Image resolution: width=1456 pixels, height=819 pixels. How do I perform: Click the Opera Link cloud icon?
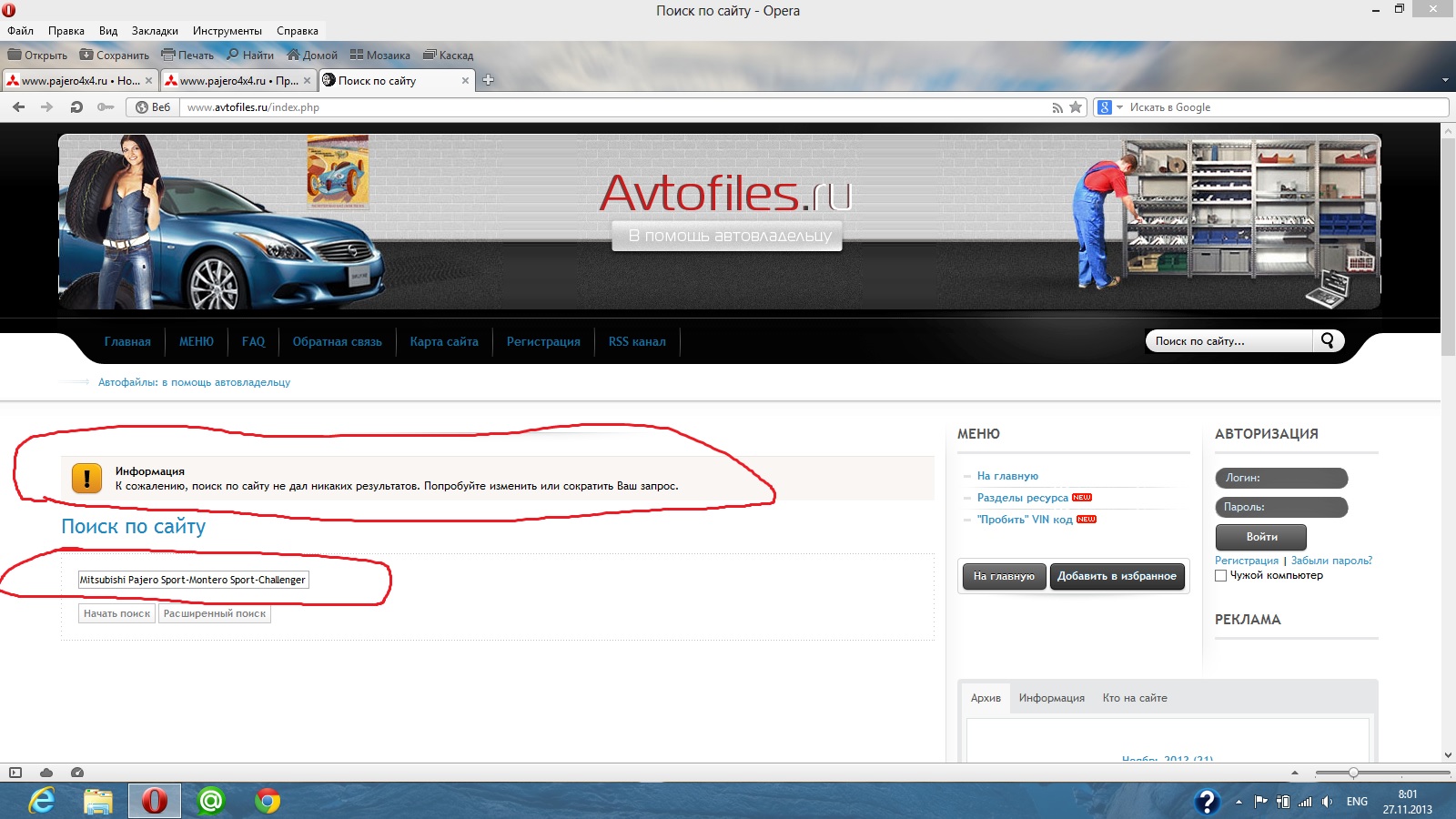(x=46, y=773)
